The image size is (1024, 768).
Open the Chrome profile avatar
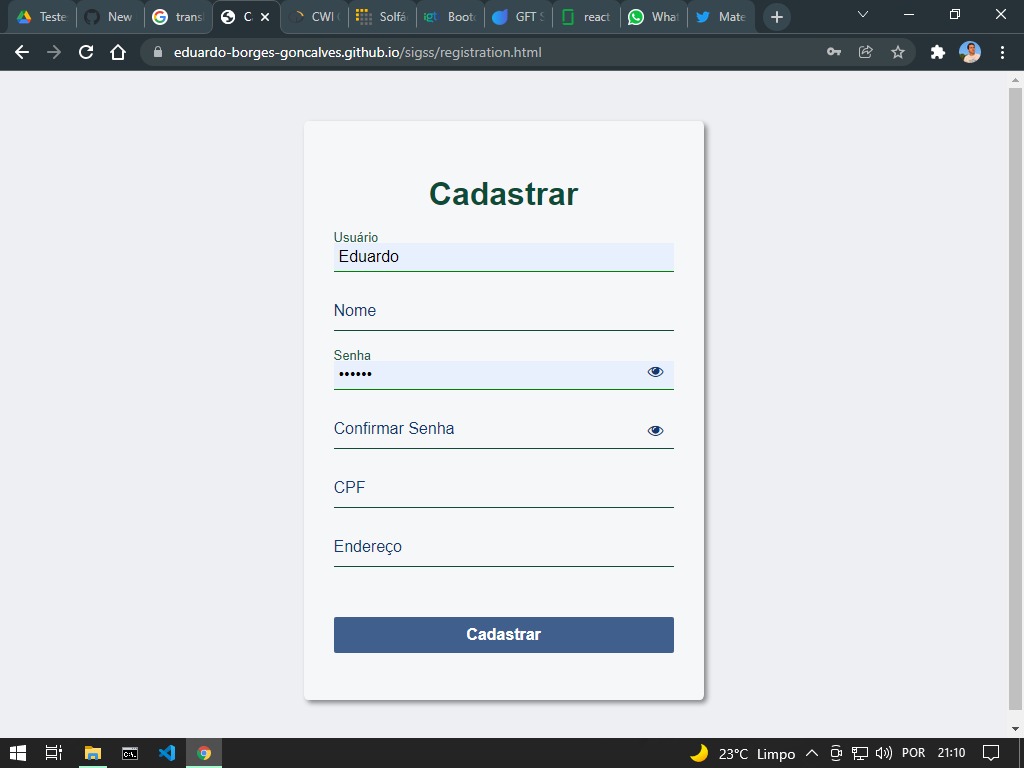[970, 52]
